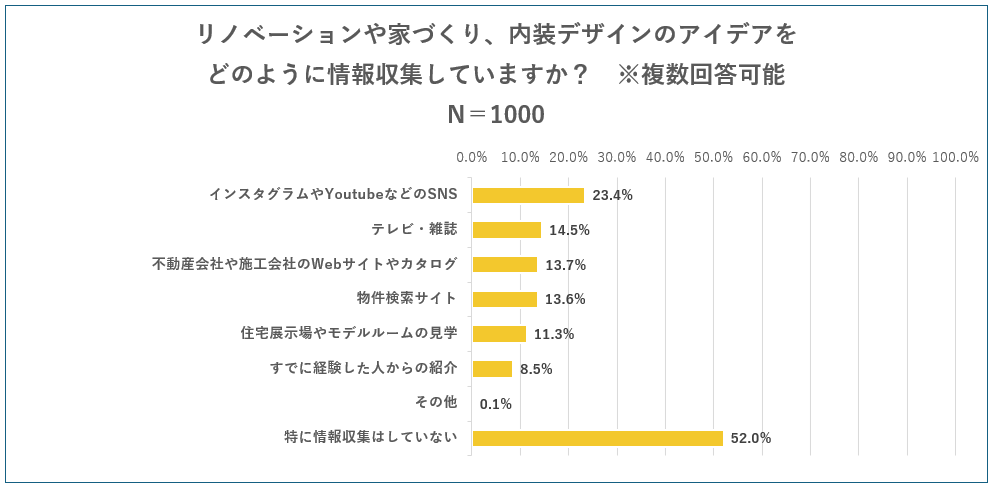The width and height of the screenshot is (992, 490).
Task: Click the 52.0% data label
Action: [x=751, y=438]
